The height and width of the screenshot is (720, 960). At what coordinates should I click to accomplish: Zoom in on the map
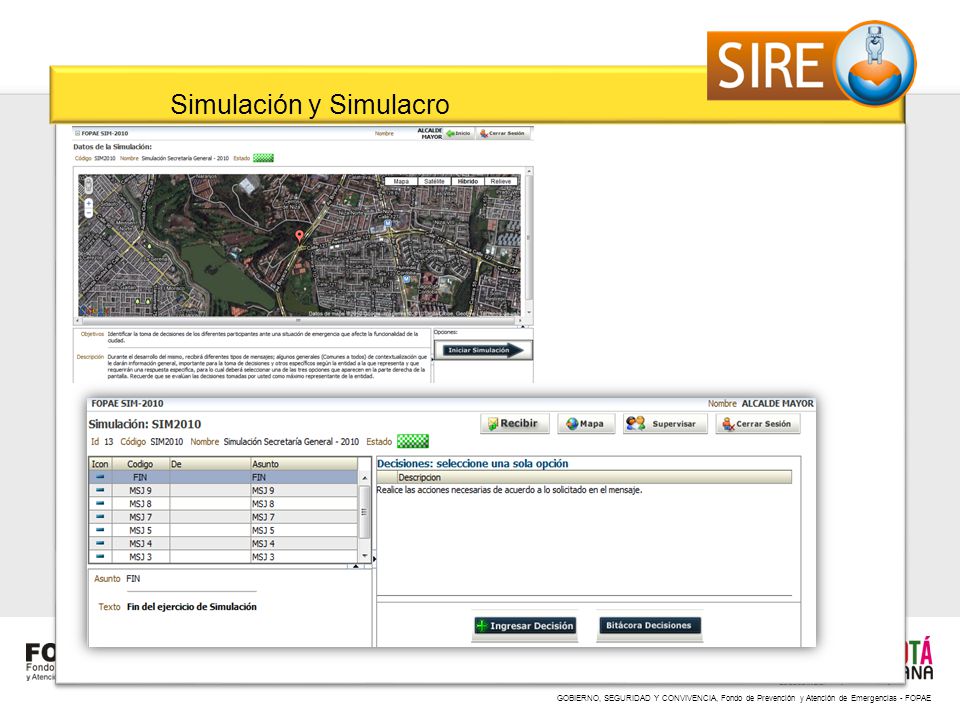tap(89, 203)
